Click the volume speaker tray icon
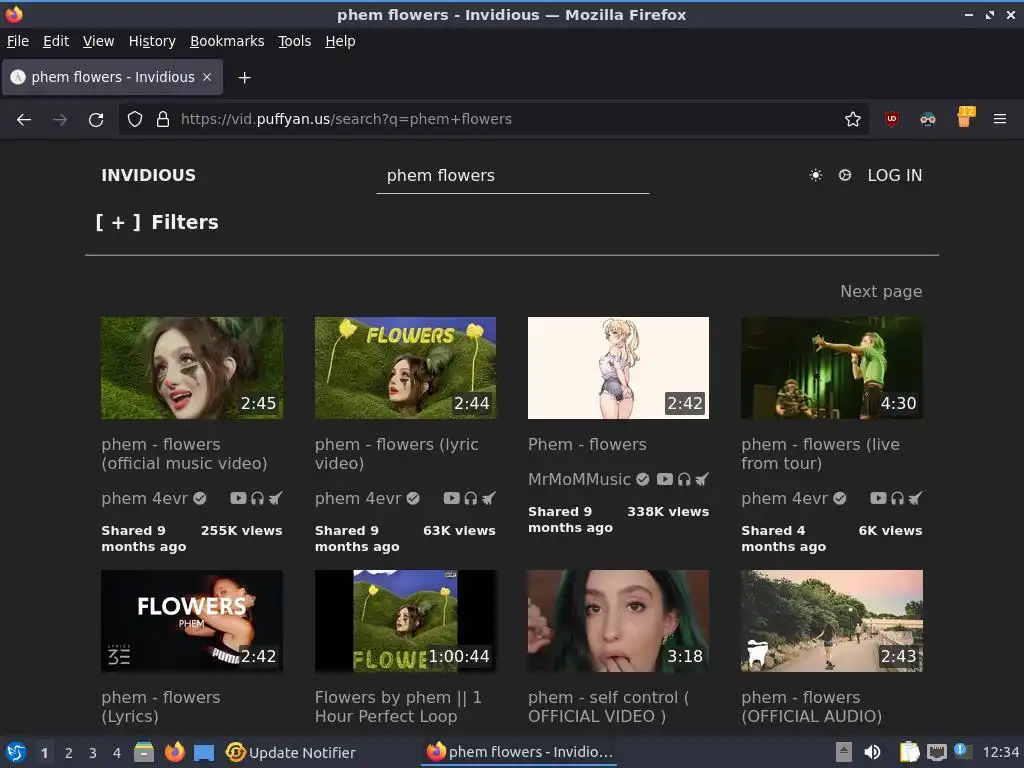This screenshot has height=768, width=1024. coord(872,752)
